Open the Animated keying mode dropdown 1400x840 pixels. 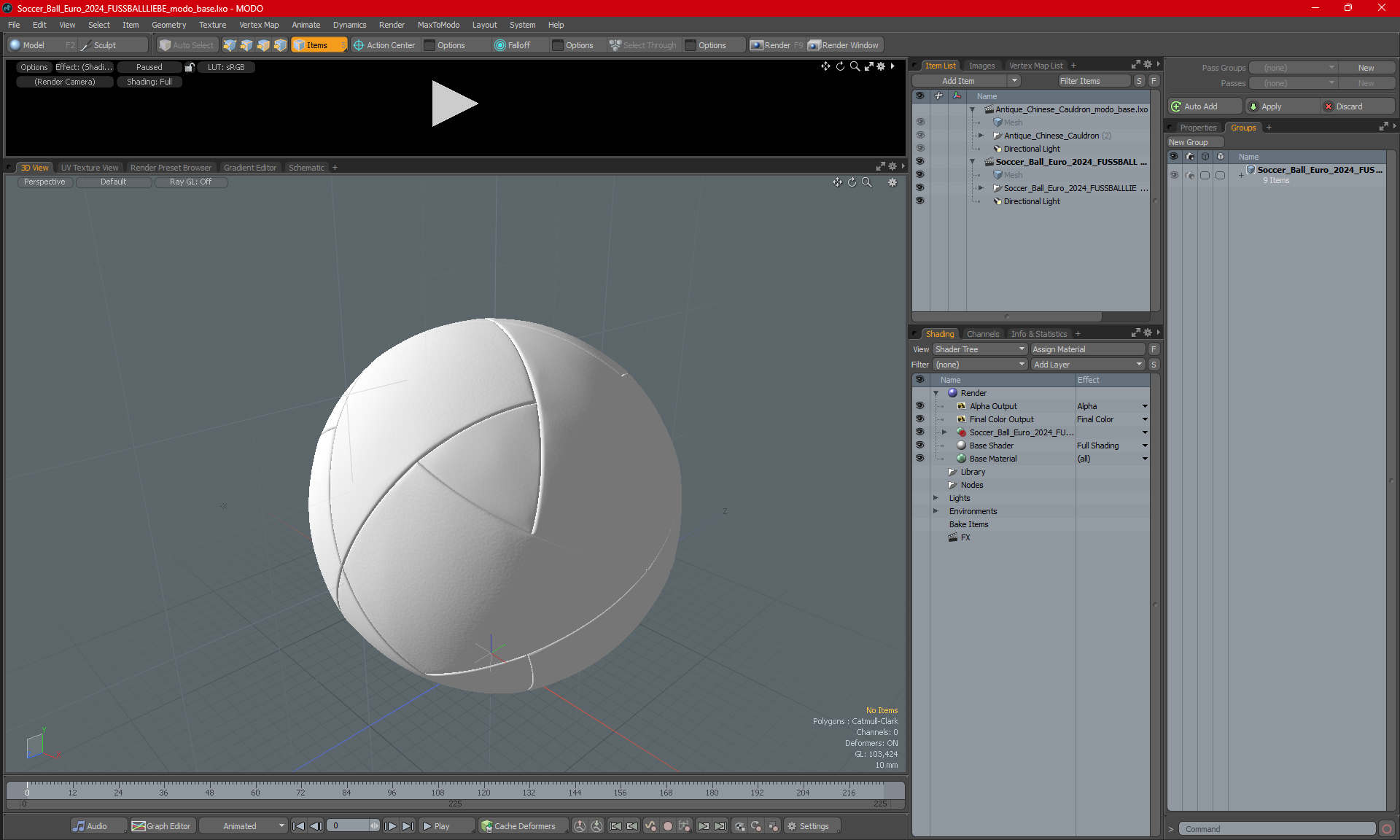pos(244,826)
